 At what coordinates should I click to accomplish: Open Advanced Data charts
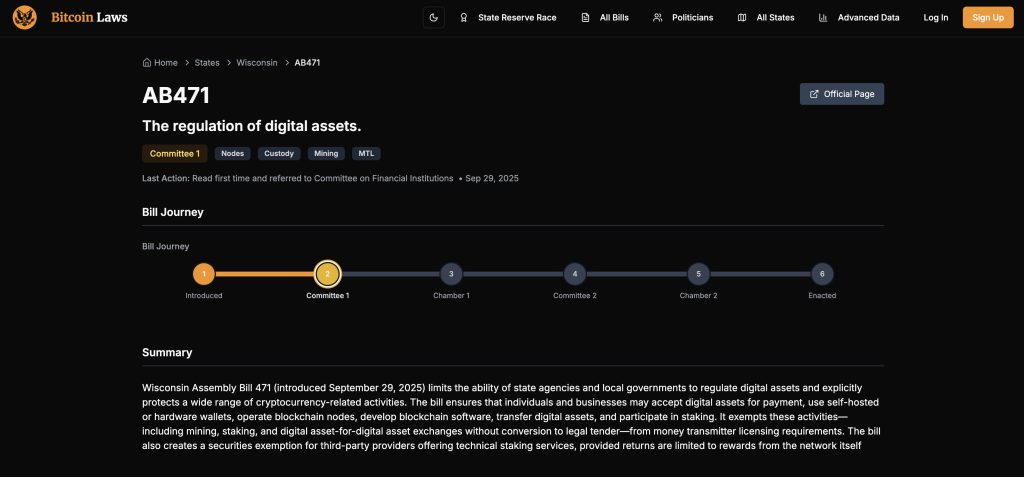858,17
